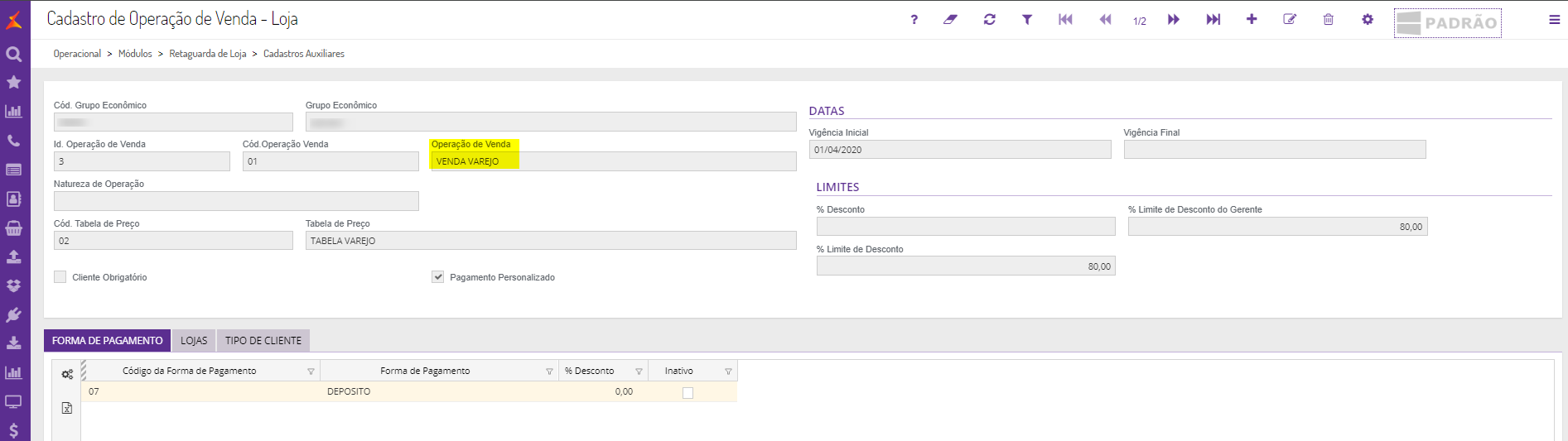
Task: Open the monitor icon in the sidebar
Action: point(14,402)
